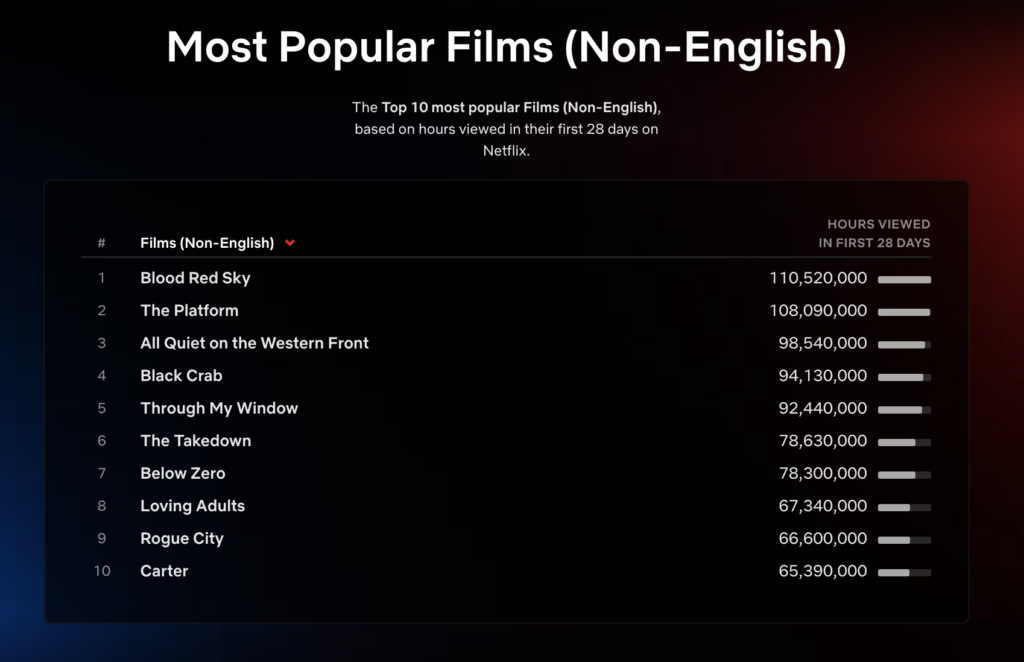1024x662 pixels.
Task: Open the Blood Red Sky title
Action: (195, 278)
